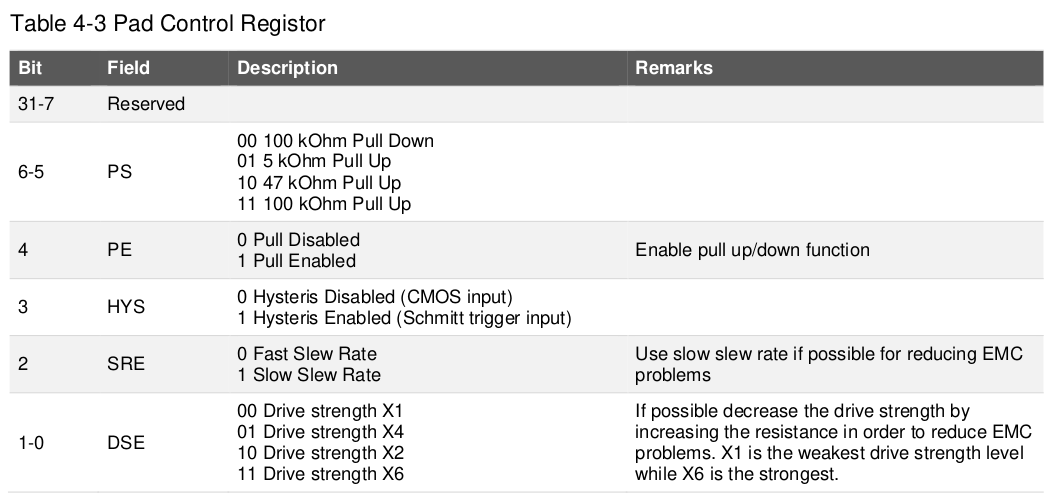1058x502 pixels.
Task: Click the "PE" field name
Action: click(119, 250)
